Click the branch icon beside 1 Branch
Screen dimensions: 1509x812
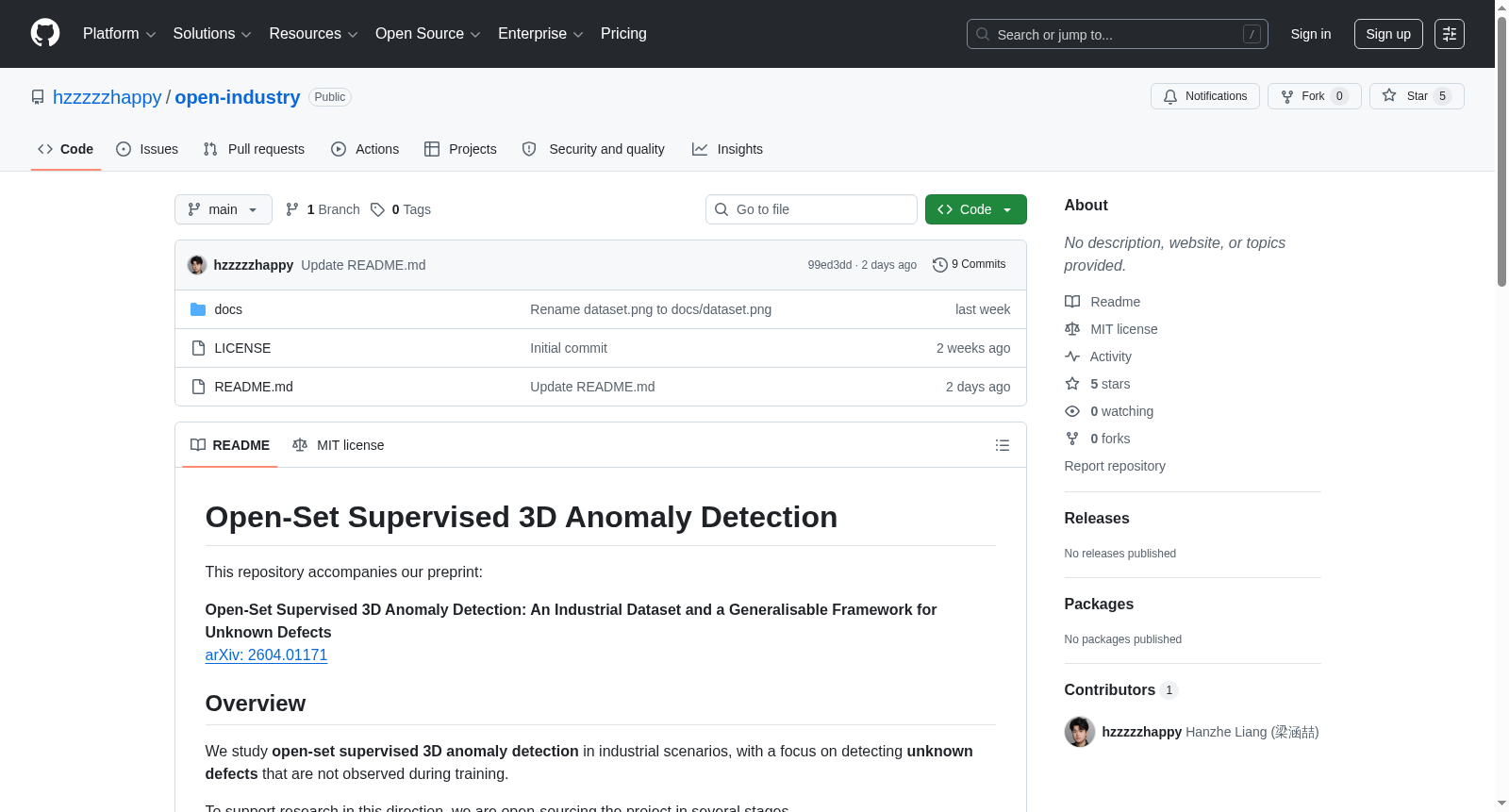pos(292,209)
